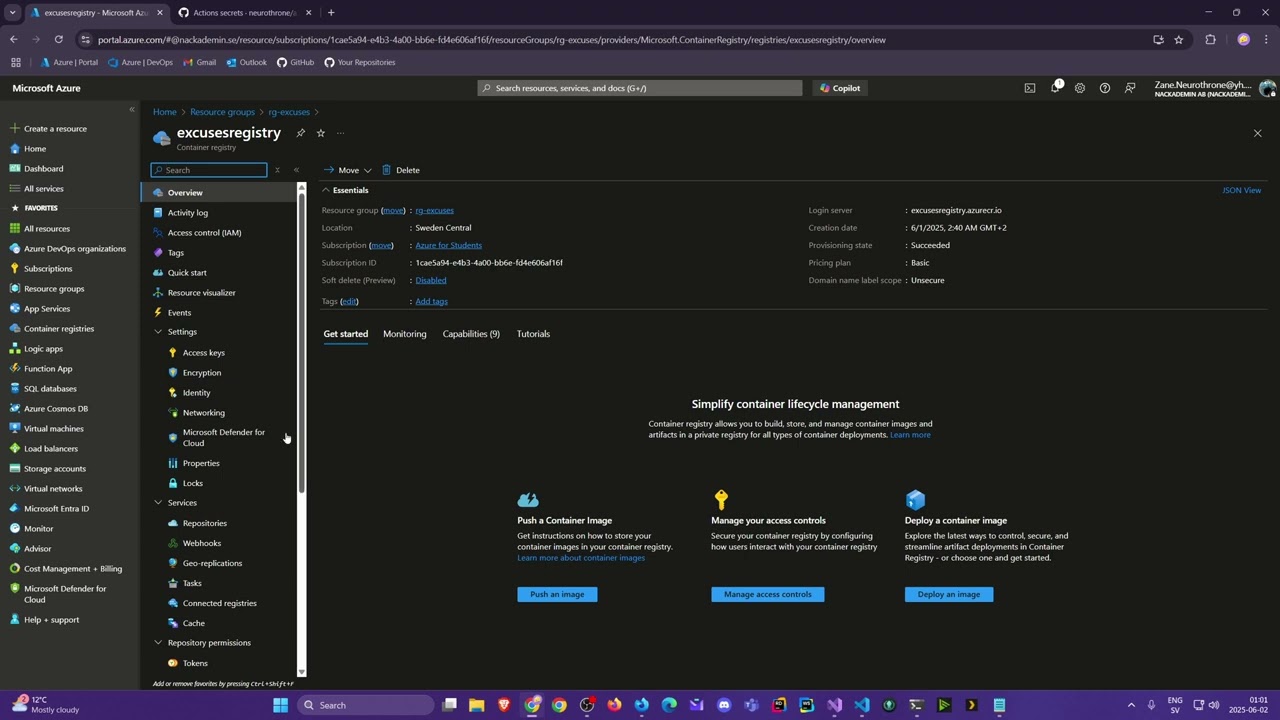This screenshot has height=720, width=1280.
Task: Click the Delete button
Action: point(400,170)
